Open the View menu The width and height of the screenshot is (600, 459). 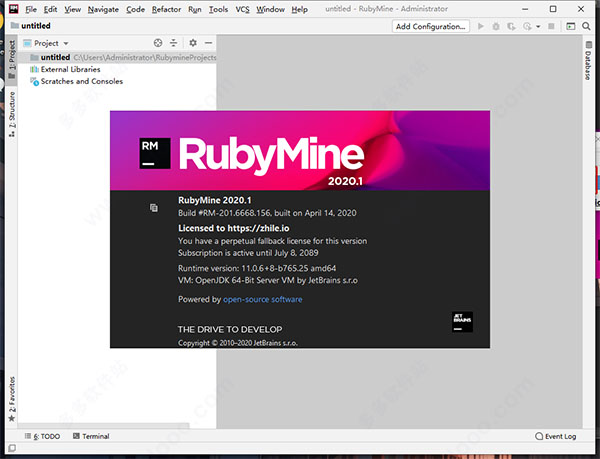(x=72, y=10)
